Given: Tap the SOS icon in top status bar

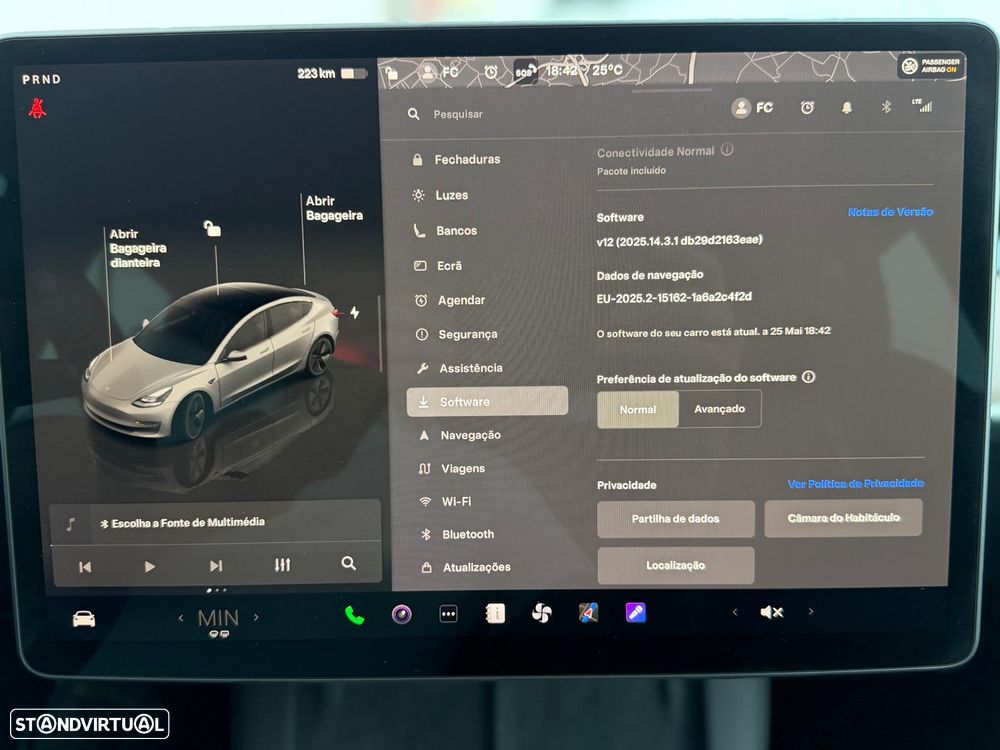Looking at the screenshot, I should (524, 72).
